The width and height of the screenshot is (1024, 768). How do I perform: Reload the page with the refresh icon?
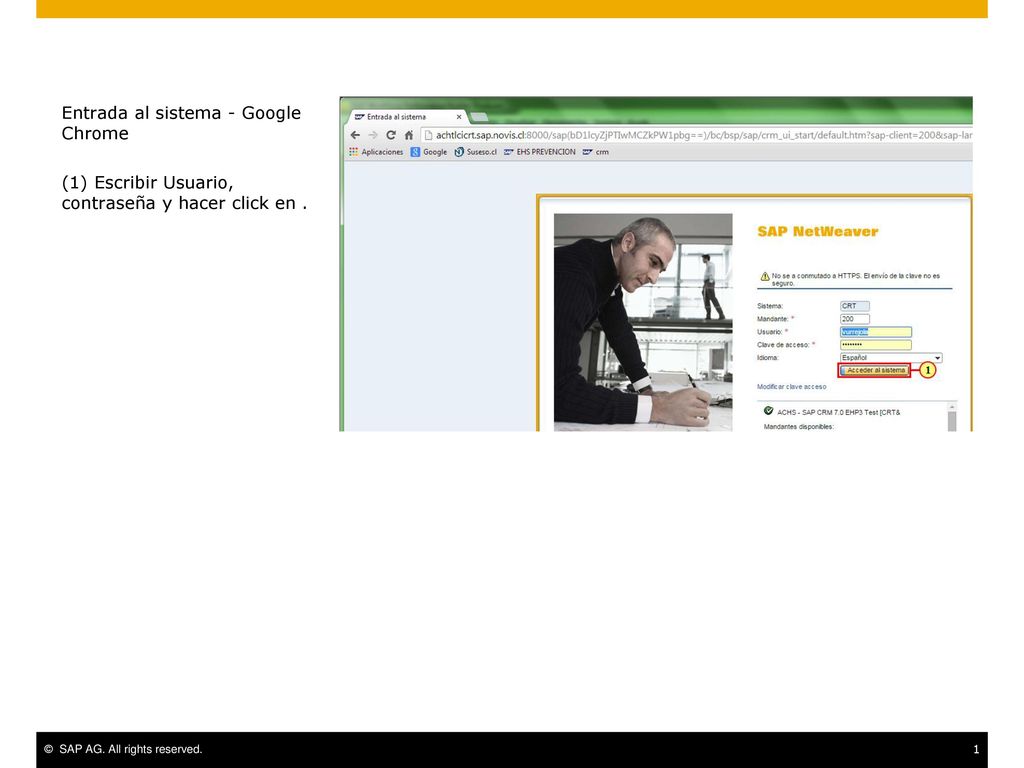tap(391, 135)
